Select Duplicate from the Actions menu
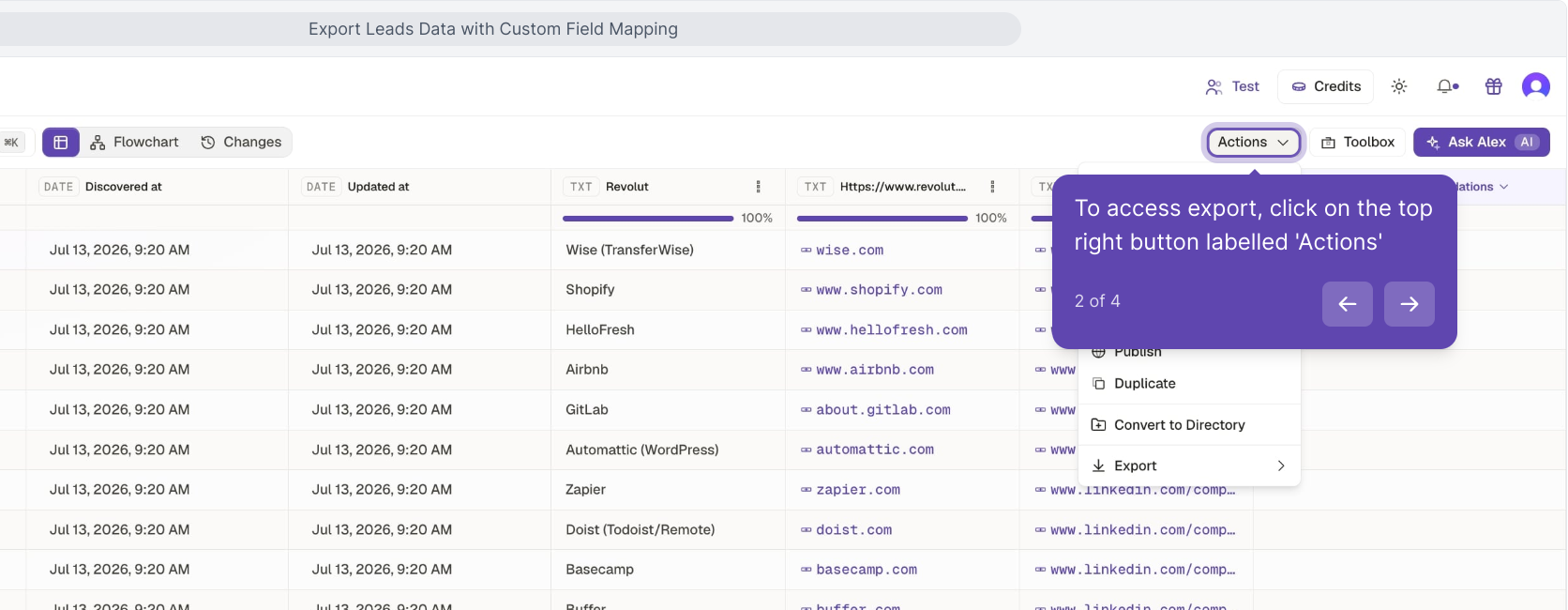Screen dimensions: 1568x610 (x=1189, y=384)
